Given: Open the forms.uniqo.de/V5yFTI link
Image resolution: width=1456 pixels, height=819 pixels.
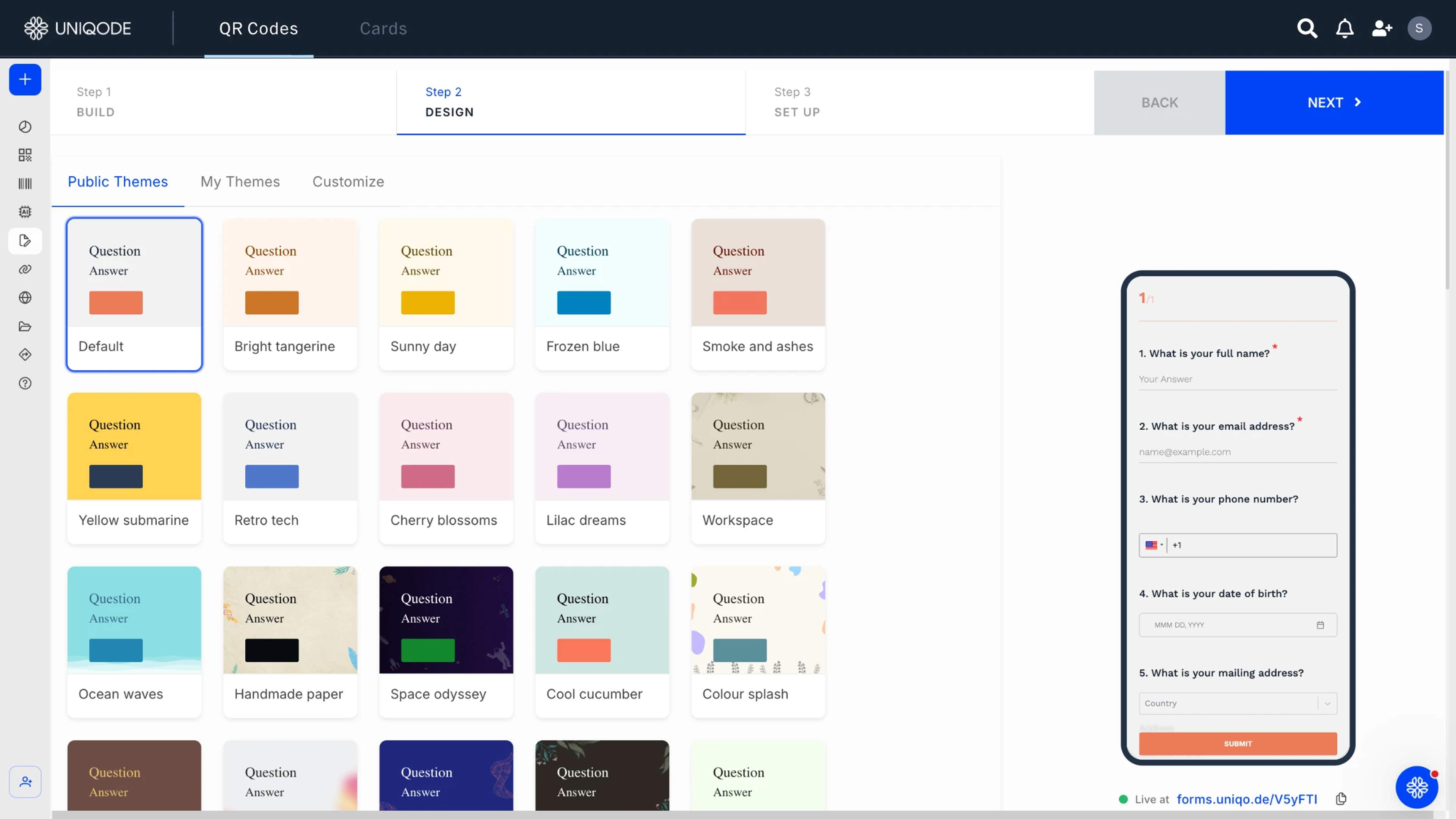Looking at the screenshot, I should [x=1246, y=799].
